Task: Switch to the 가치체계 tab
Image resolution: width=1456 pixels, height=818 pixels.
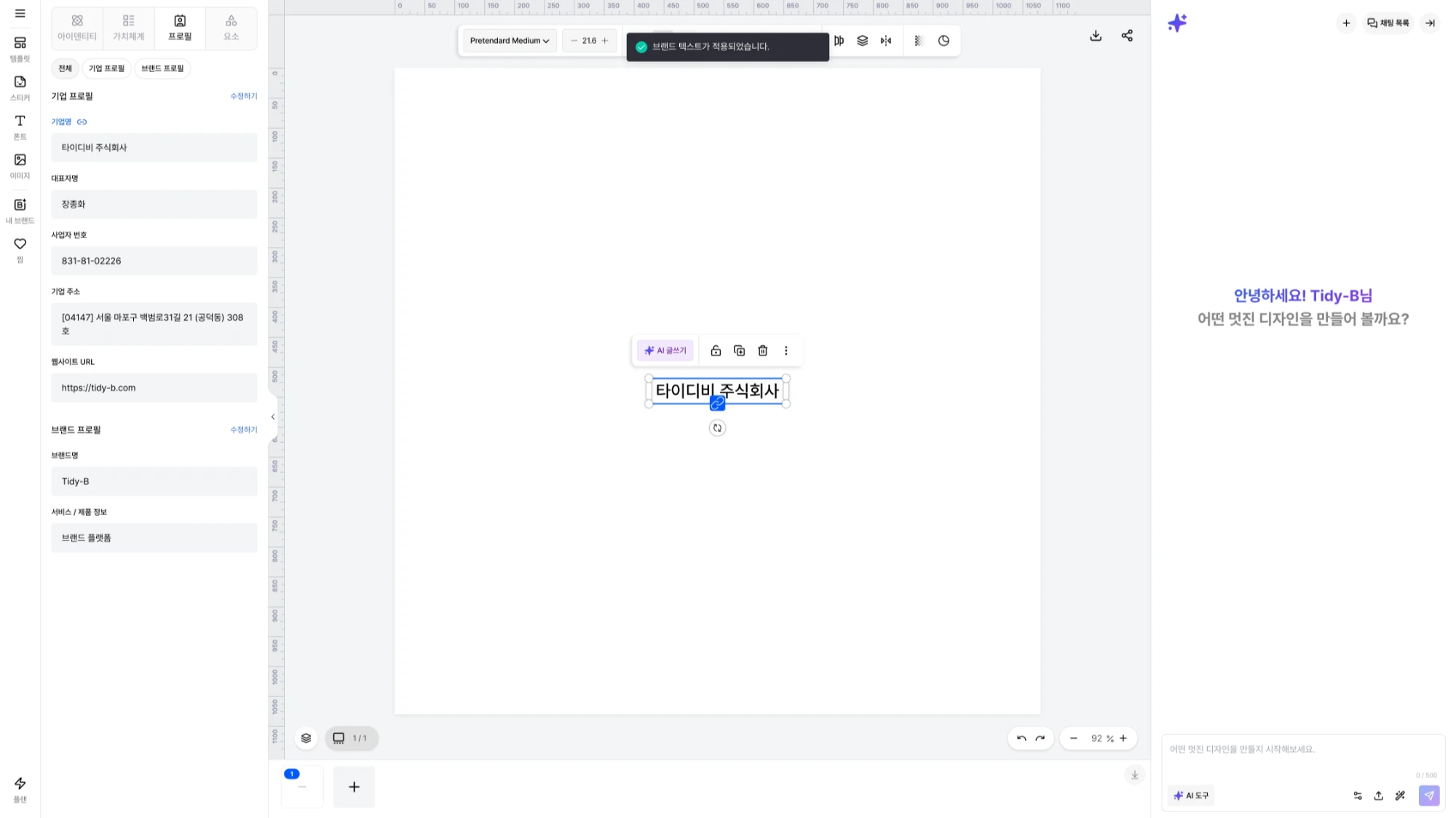Action: coord(128,28)
